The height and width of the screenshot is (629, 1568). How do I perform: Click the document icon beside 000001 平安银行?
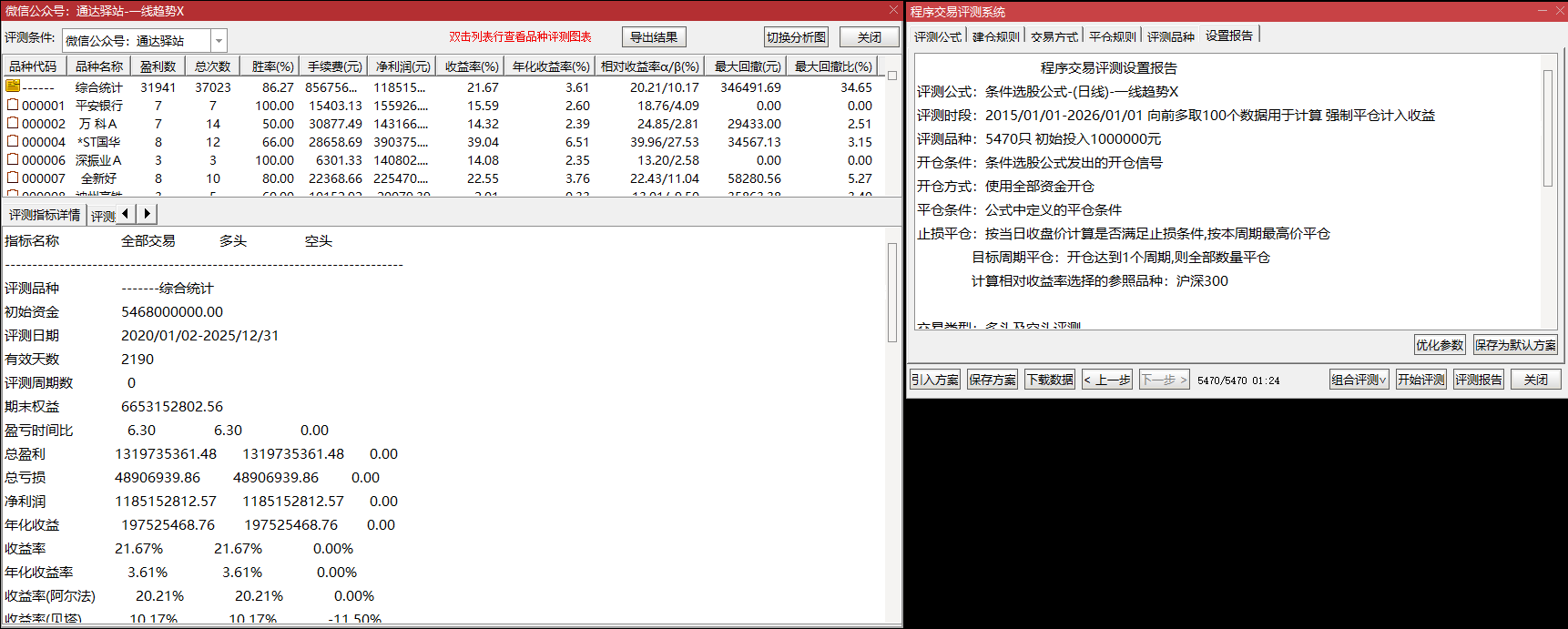[13, 105]
